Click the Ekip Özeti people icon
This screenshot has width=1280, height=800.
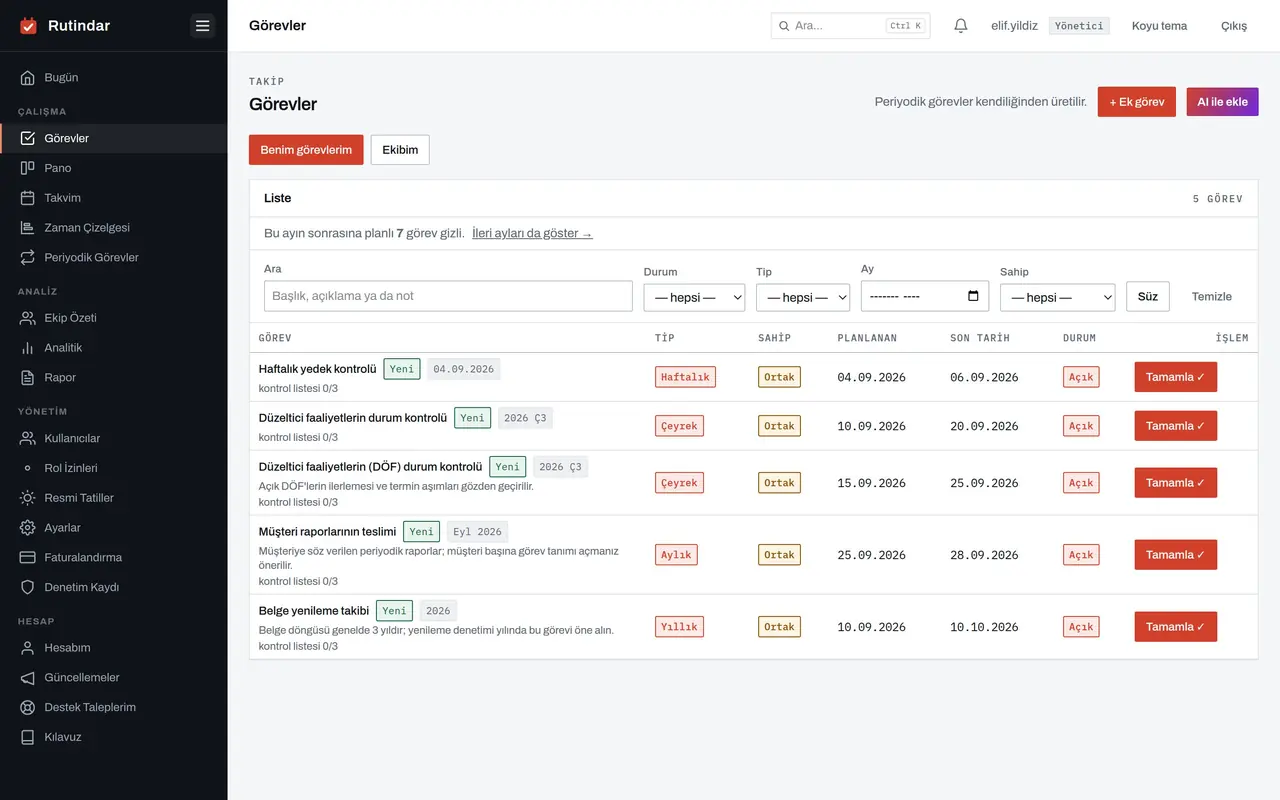[28, 318]
